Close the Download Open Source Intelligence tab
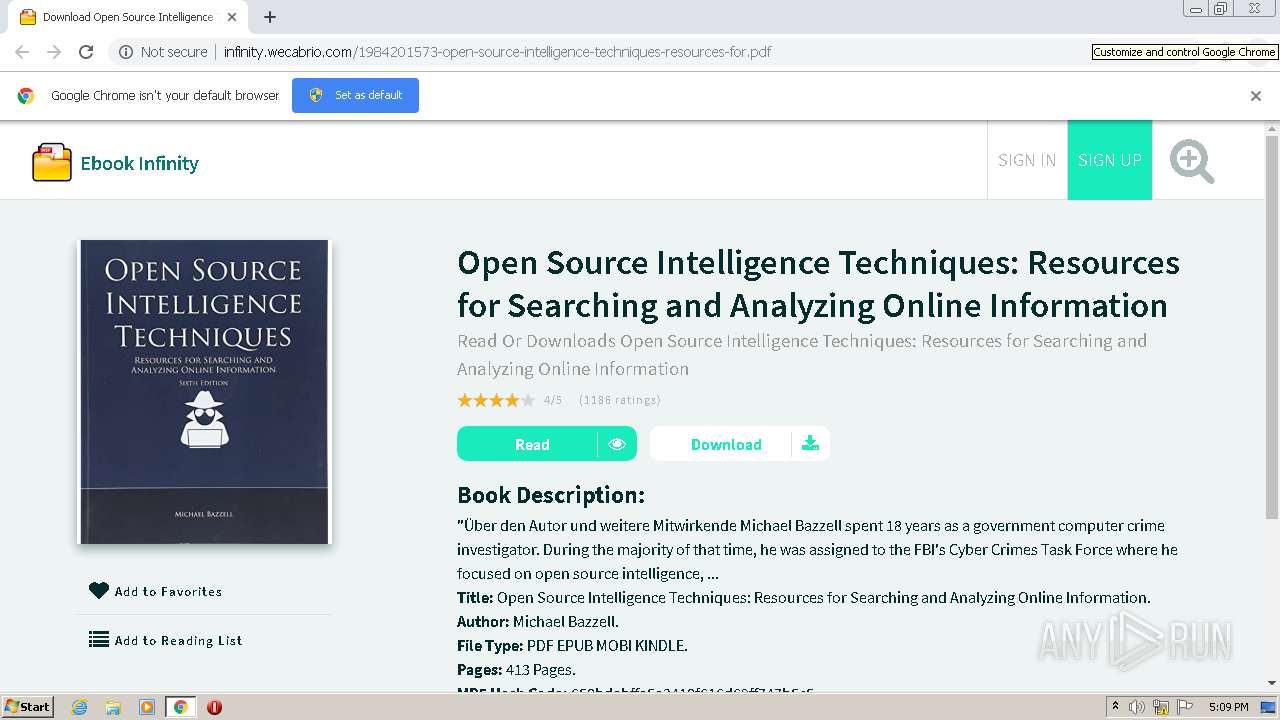 (232, 17)
